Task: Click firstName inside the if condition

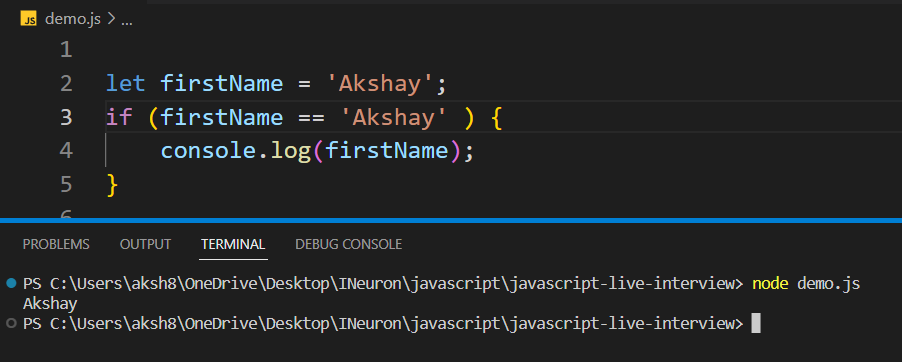Action: coord(221,117)
